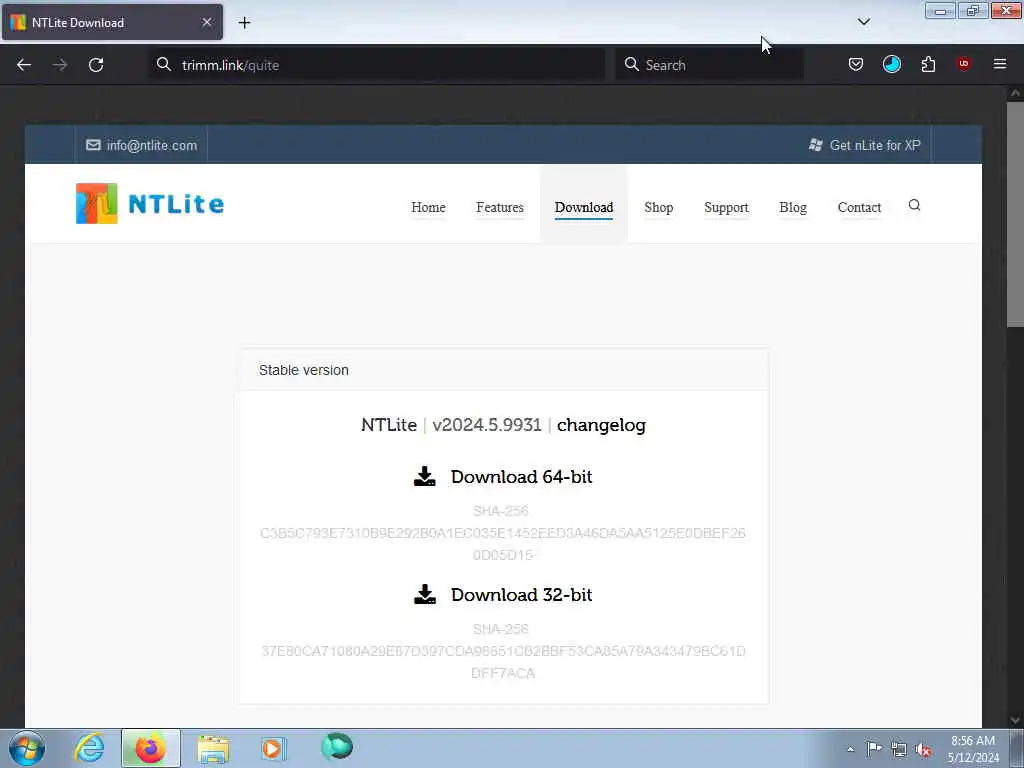The height and width of the screenshot is (768, 1024).
Task: Click the 64-bit download tray icon
Action: pyautogui.click(x=425, y=476)
